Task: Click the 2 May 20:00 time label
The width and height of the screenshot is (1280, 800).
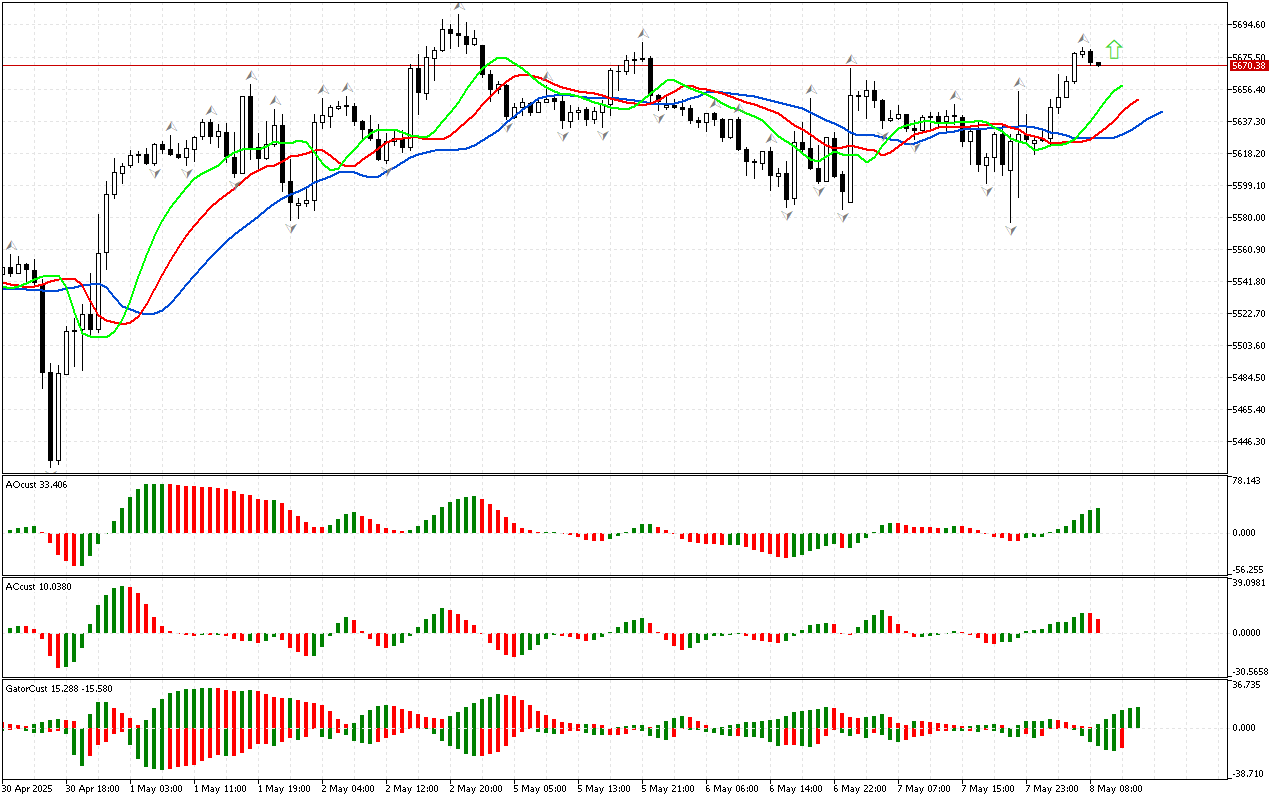Action: (x=475, y=788)
